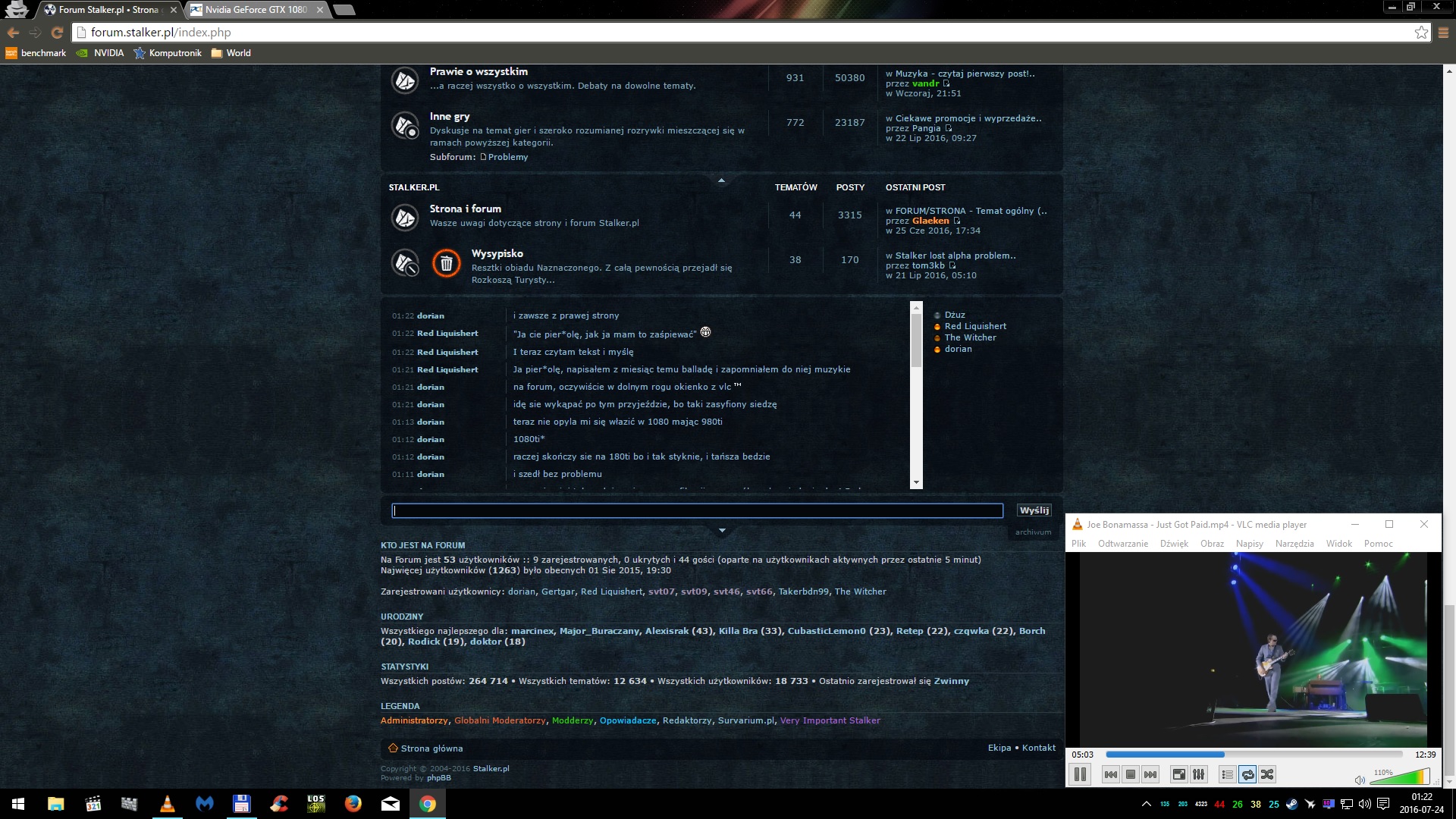Image resolution: width=1456 pixels, height=819 pixels.
Task: Click the chat message input field
Action: 697,510
